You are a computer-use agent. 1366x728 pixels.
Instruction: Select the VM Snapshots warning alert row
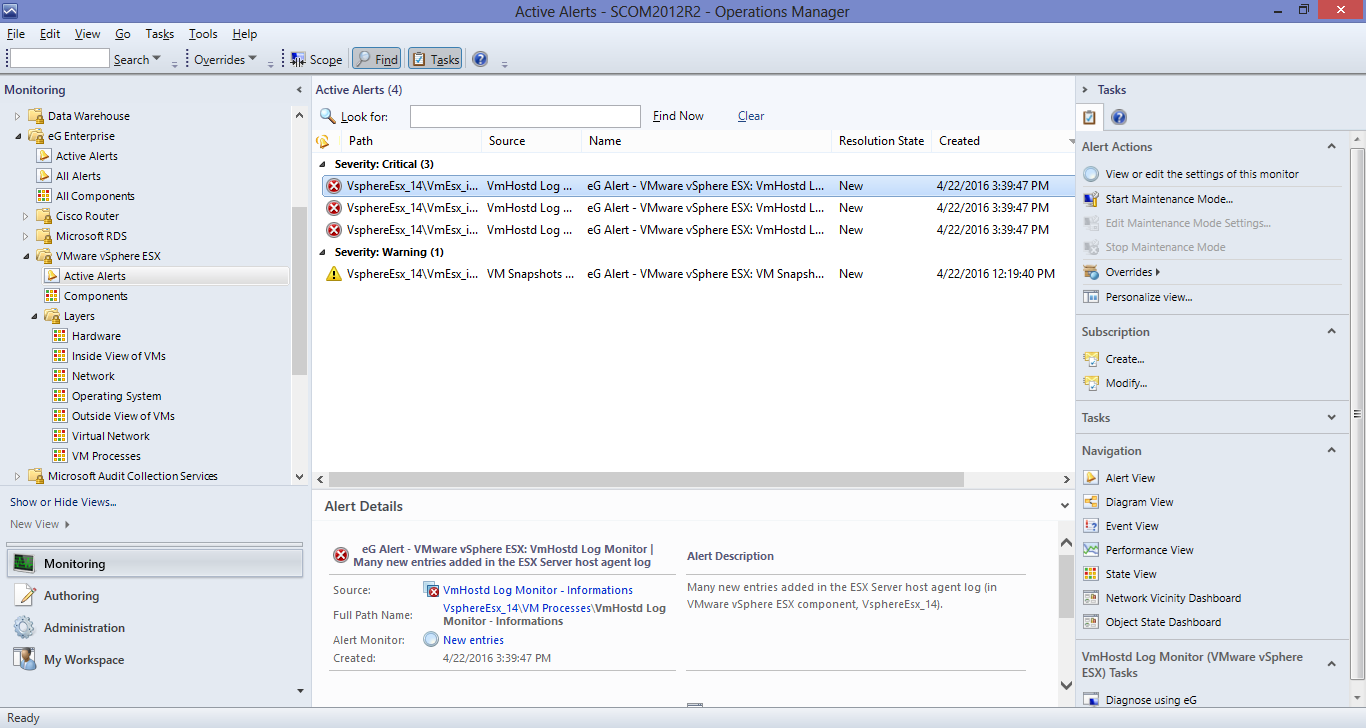697,274
